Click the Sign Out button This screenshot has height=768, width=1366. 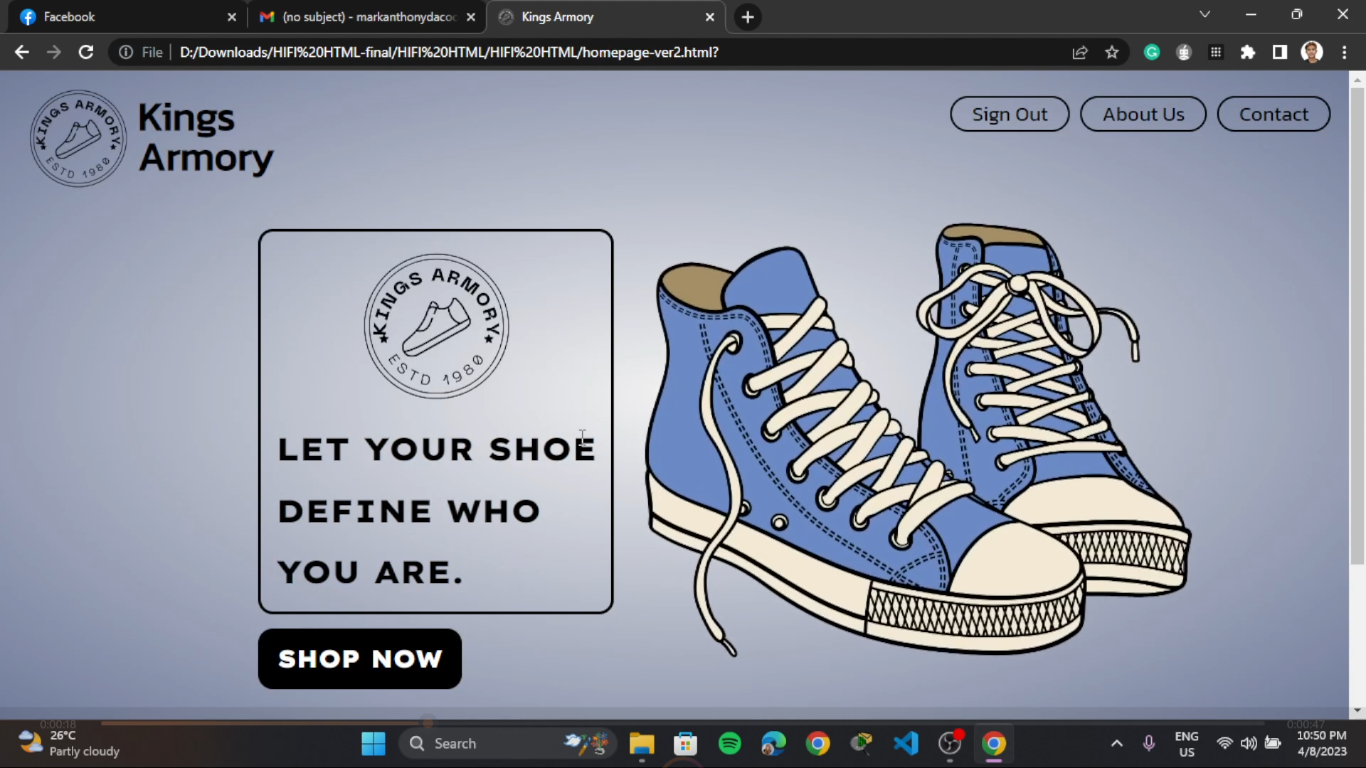point(1010,114)
